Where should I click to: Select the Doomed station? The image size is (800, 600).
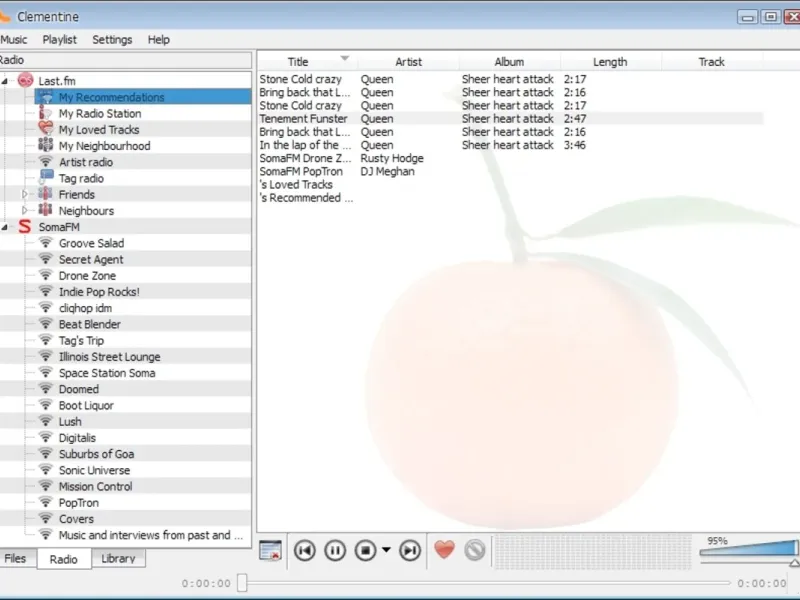[x=79, y=389]
